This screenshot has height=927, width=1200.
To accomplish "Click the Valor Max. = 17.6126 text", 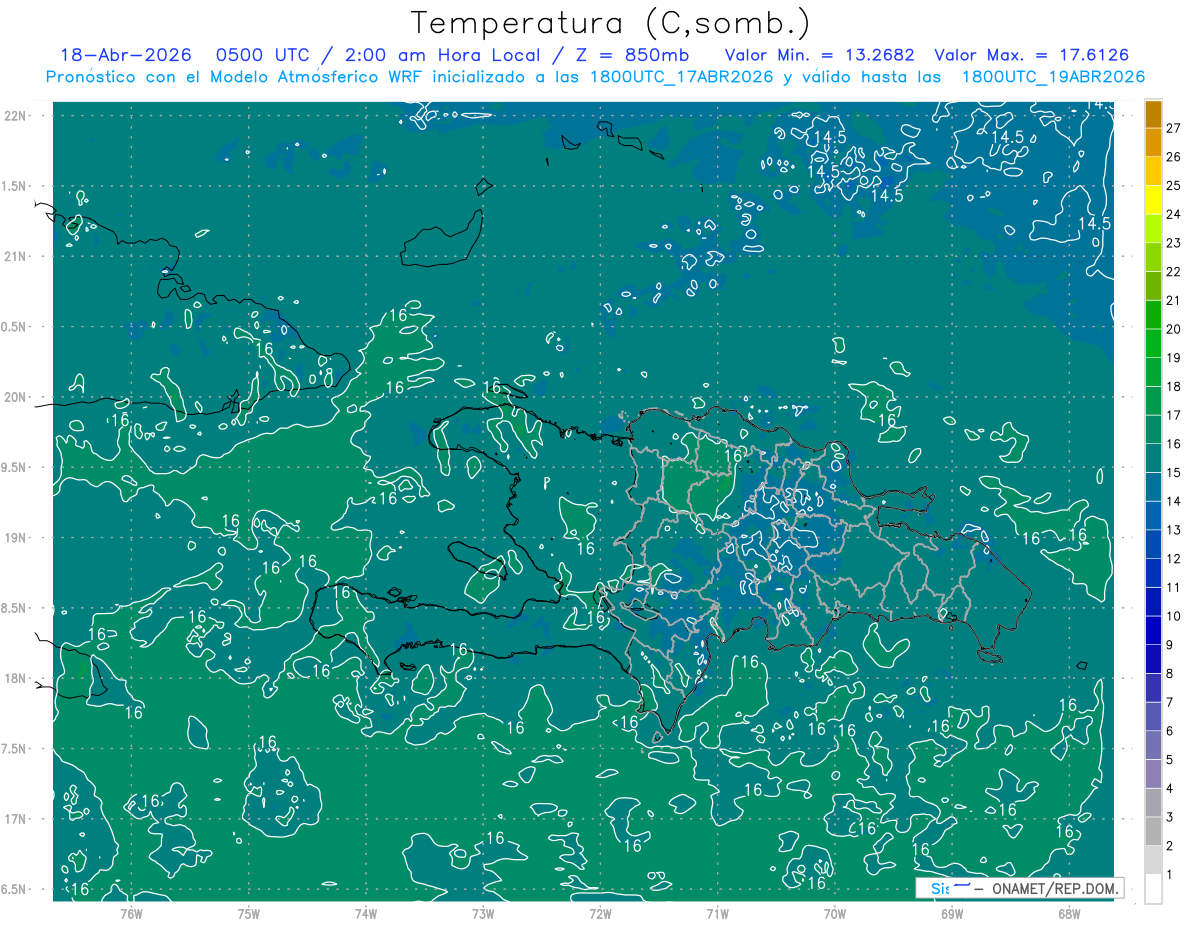I will tap(1031, 55).
